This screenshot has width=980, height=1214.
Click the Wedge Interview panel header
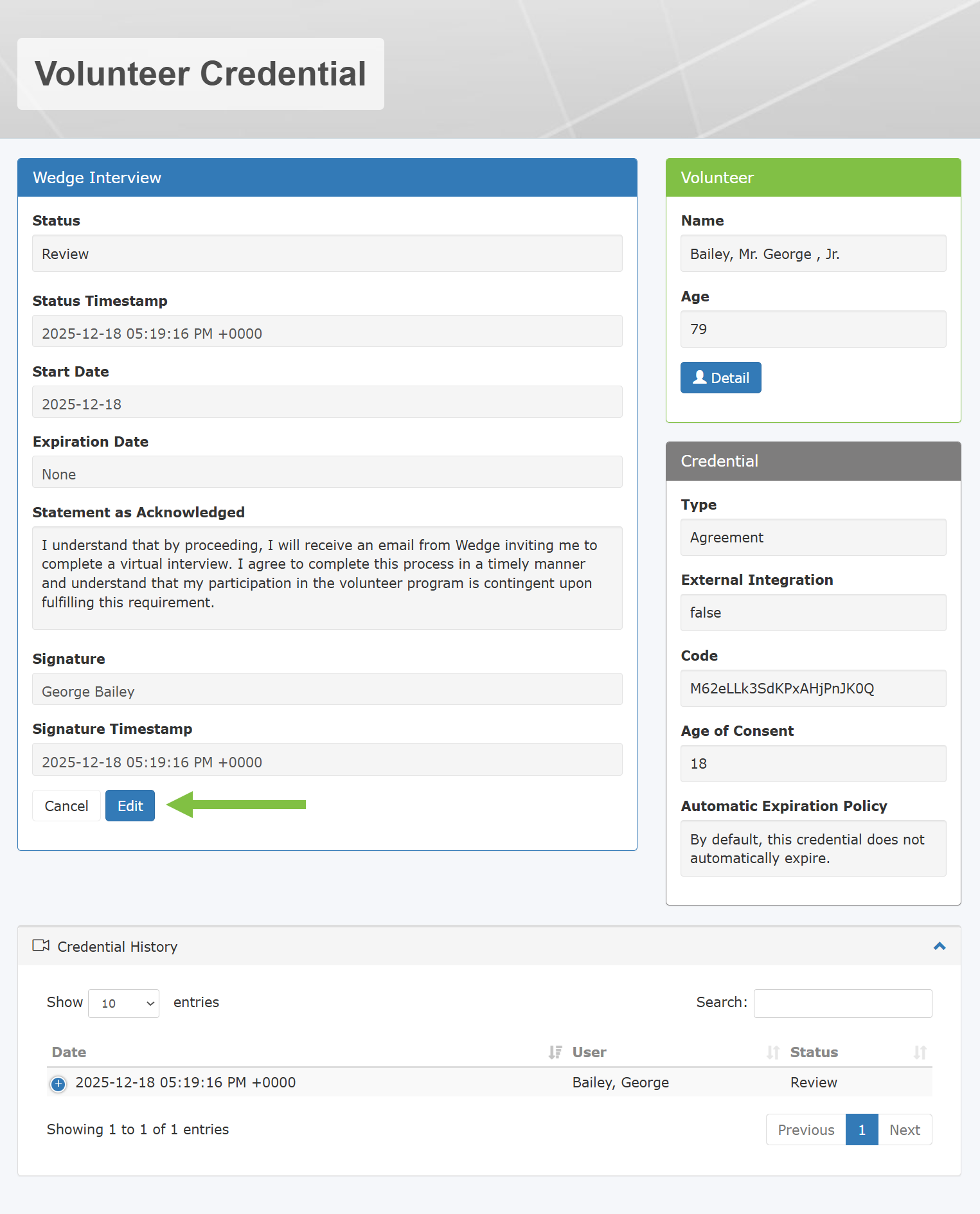[327, 177]
